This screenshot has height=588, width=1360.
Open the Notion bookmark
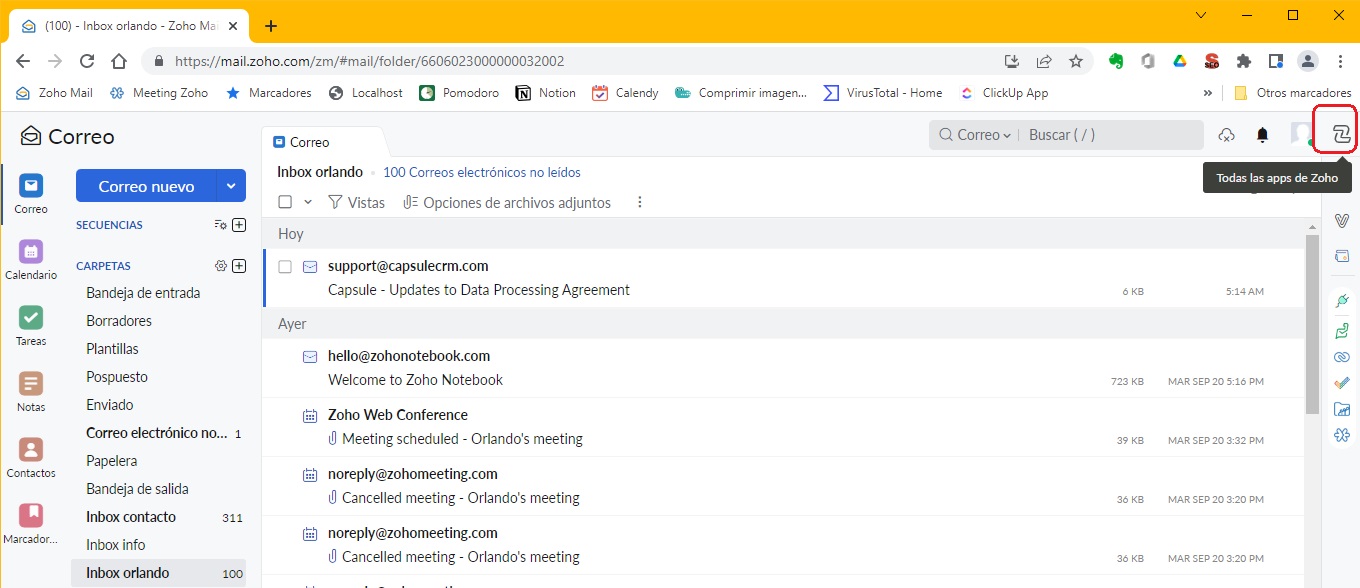(x=546, y=93)
